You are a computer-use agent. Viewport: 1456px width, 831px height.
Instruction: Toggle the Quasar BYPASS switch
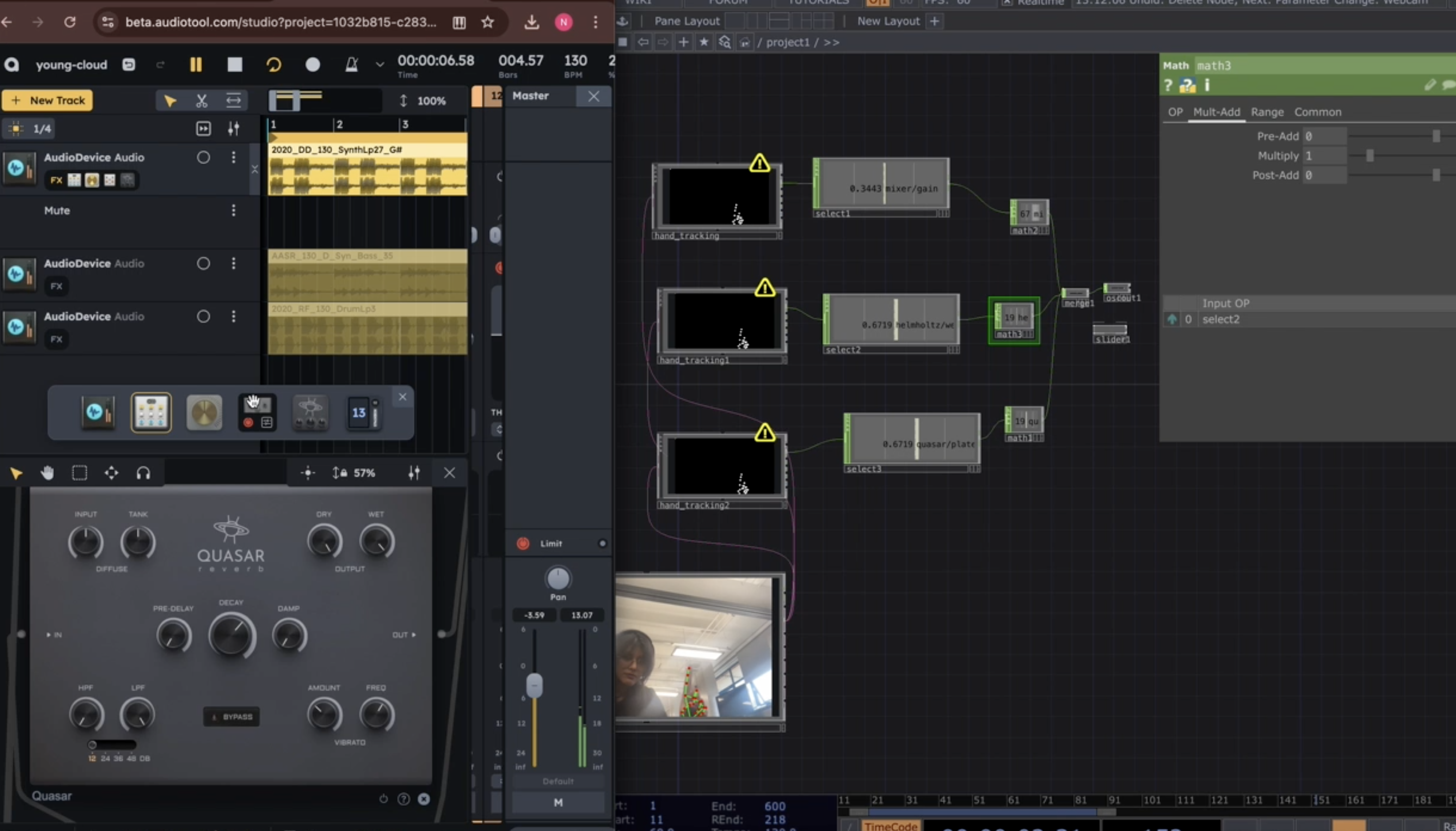coord(232,717)
